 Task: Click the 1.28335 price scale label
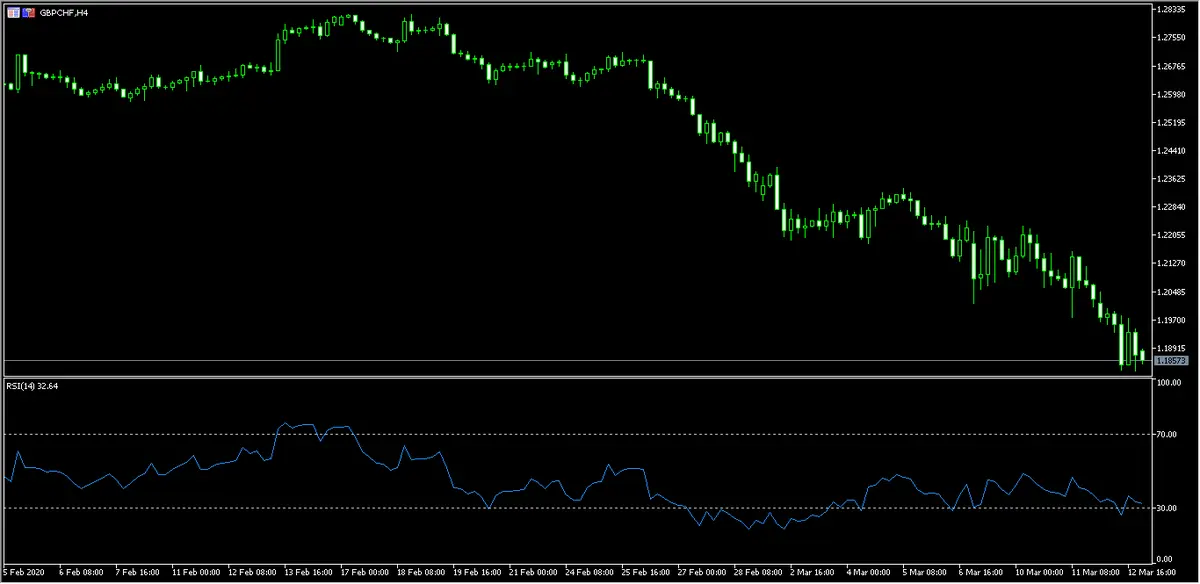tap(1170, 9)
